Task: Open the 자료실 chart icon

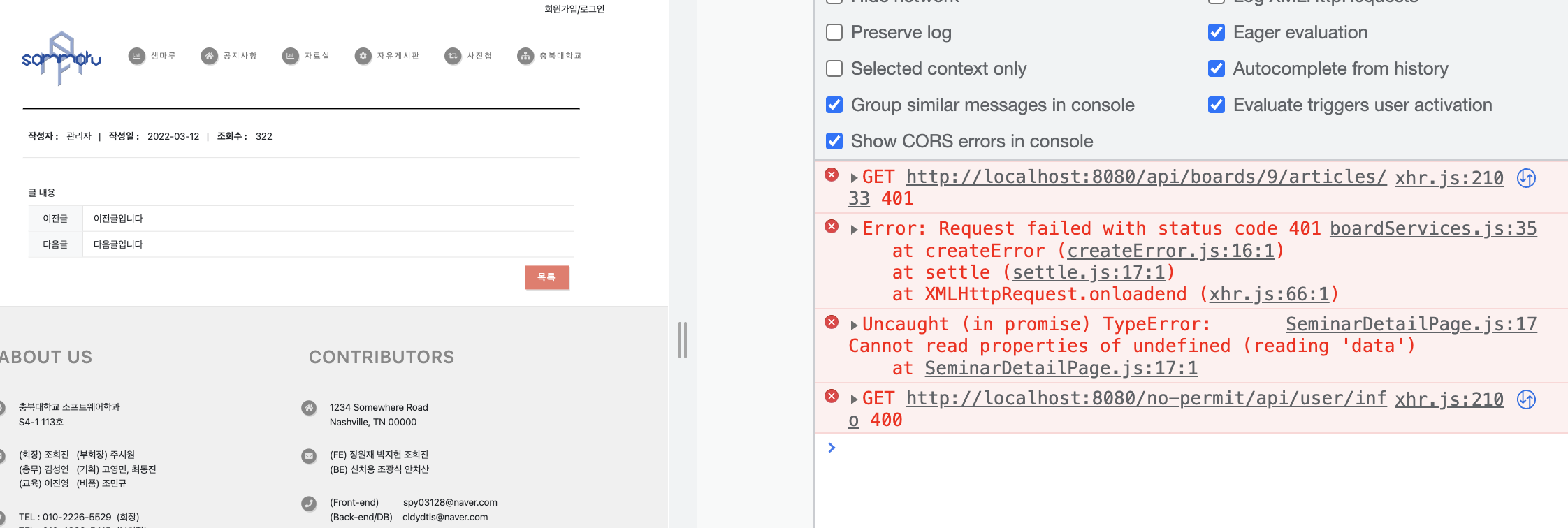Action: tap(291, 56)
